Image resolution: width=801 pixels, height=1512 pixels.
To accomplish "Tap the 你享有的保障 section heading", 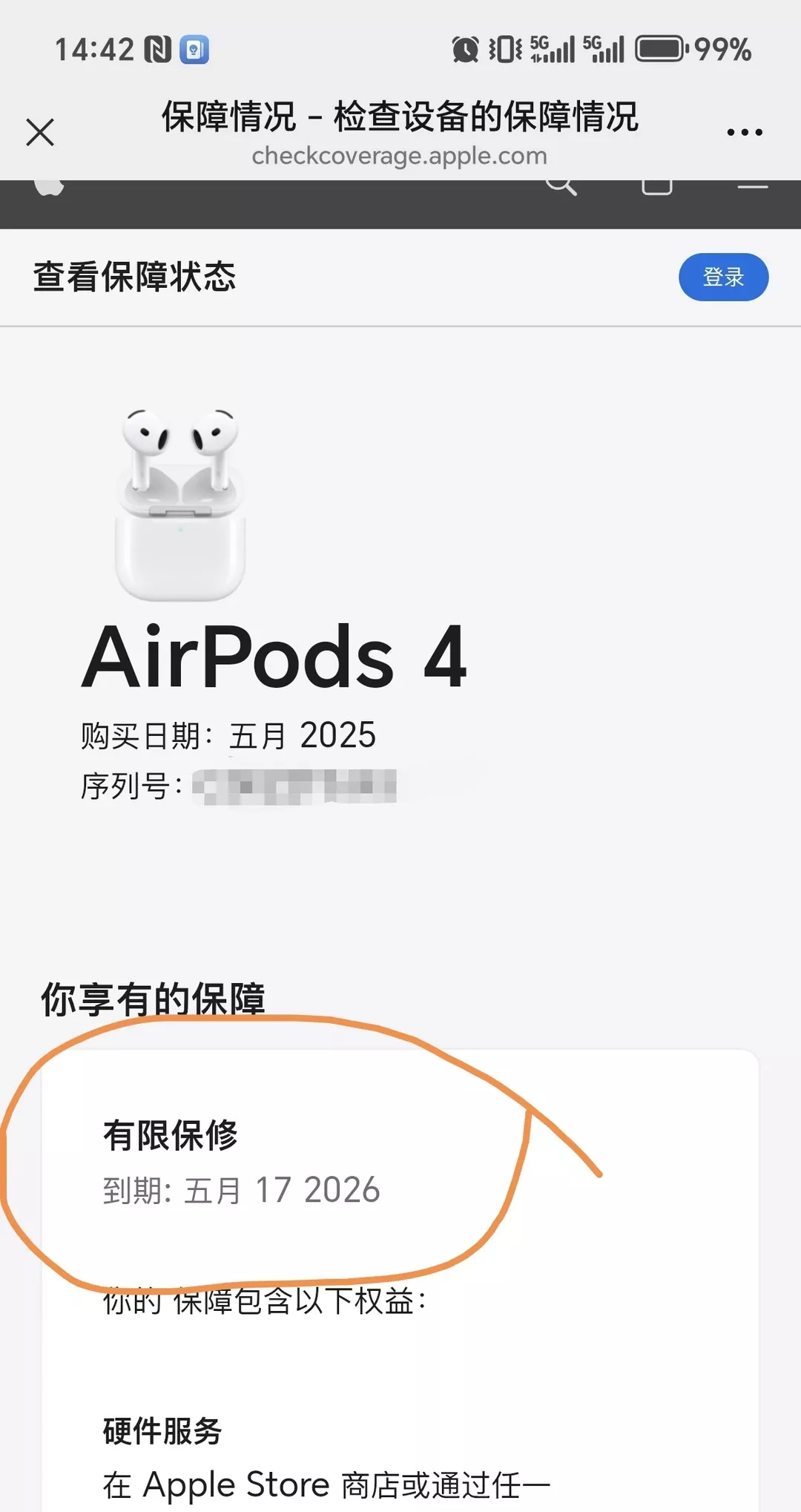I will tap(153, 999).
